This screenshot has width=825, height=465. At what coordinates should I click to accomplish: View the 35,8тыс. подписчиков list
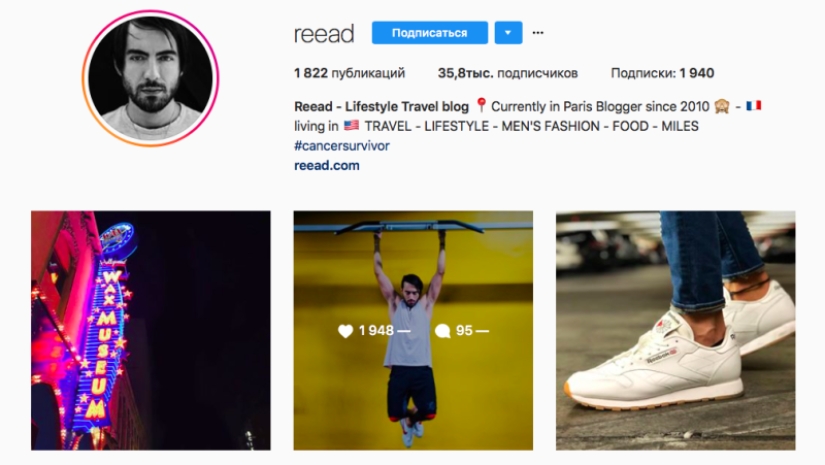click(508, 73)
